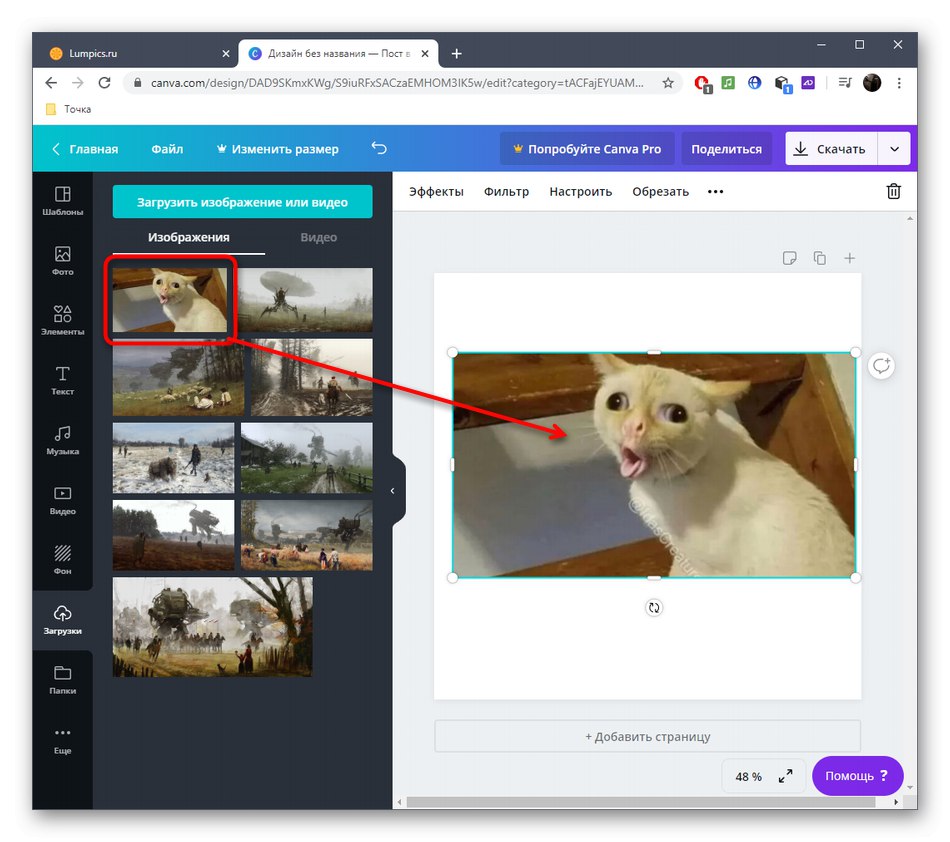
Task: Open the Элементы elements panel
Action: (62, 320)
